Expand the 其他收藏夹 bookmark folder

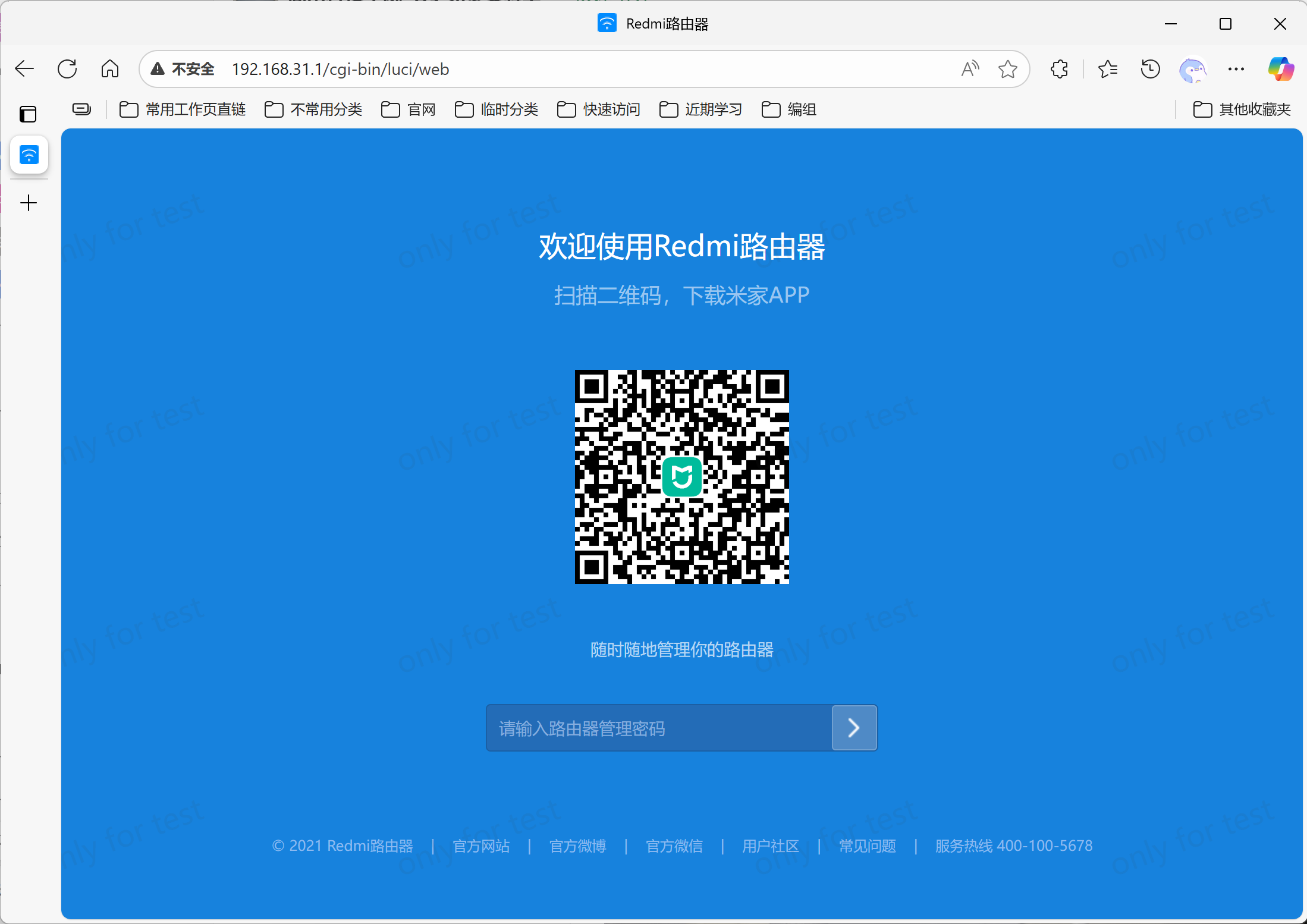(1242, 109)
